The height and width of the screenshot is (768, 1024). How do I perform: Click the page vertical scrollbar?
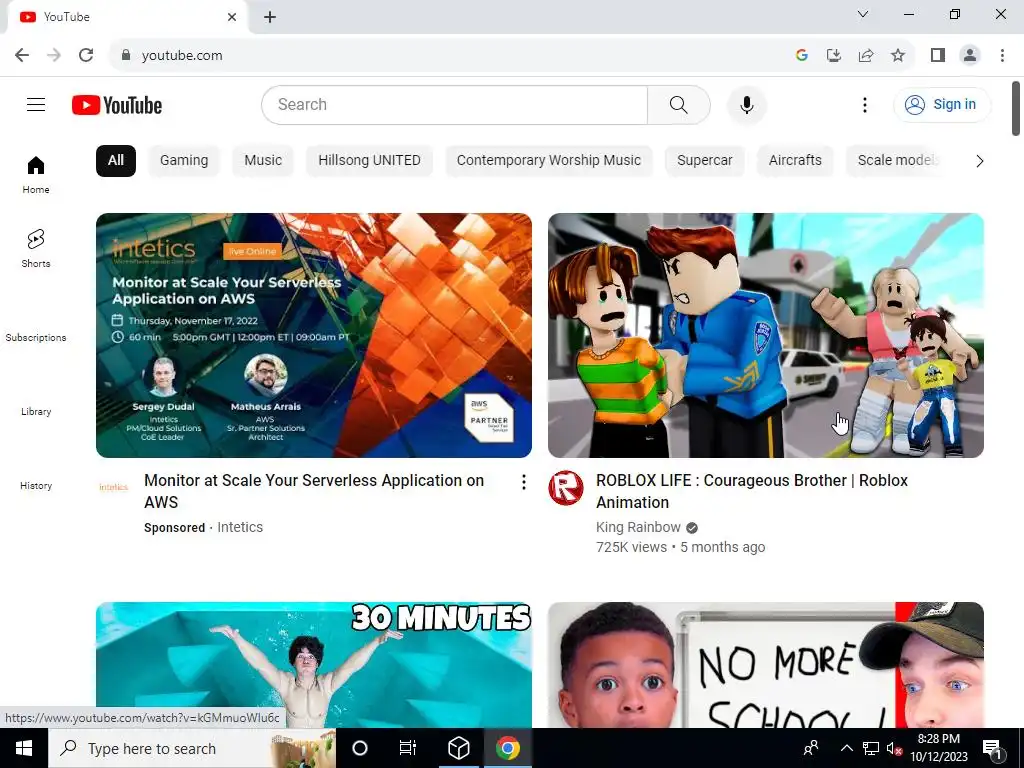coord(1016,108)
